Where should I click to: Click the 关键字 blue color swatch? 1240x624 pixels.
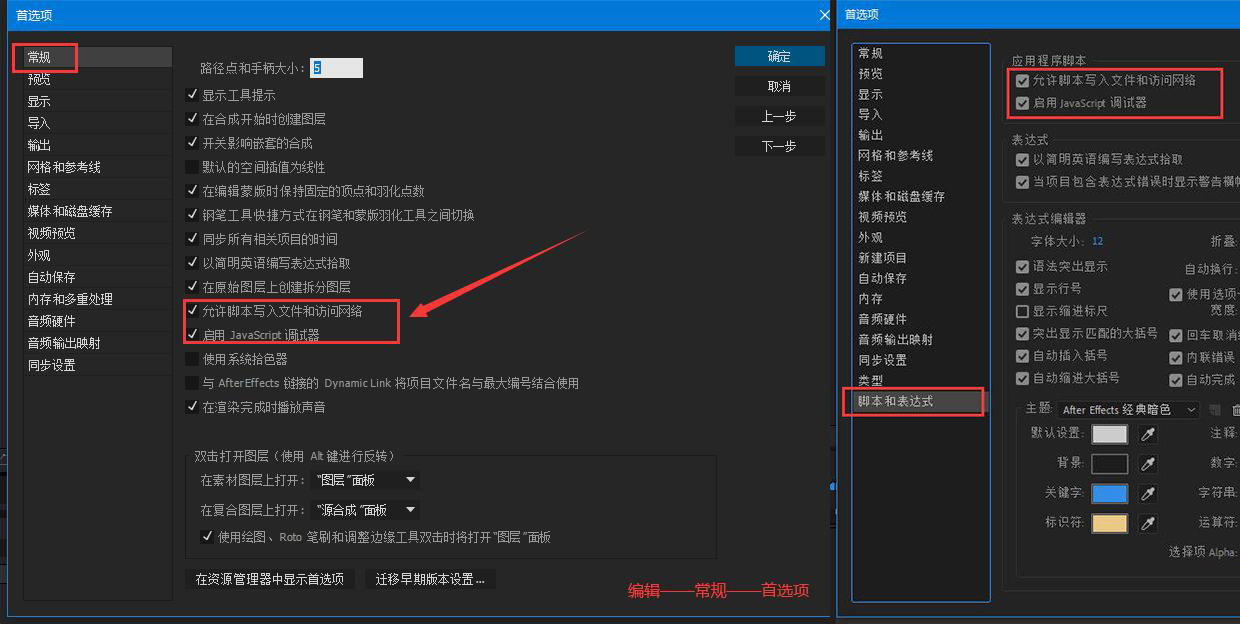click(1110, 494)
